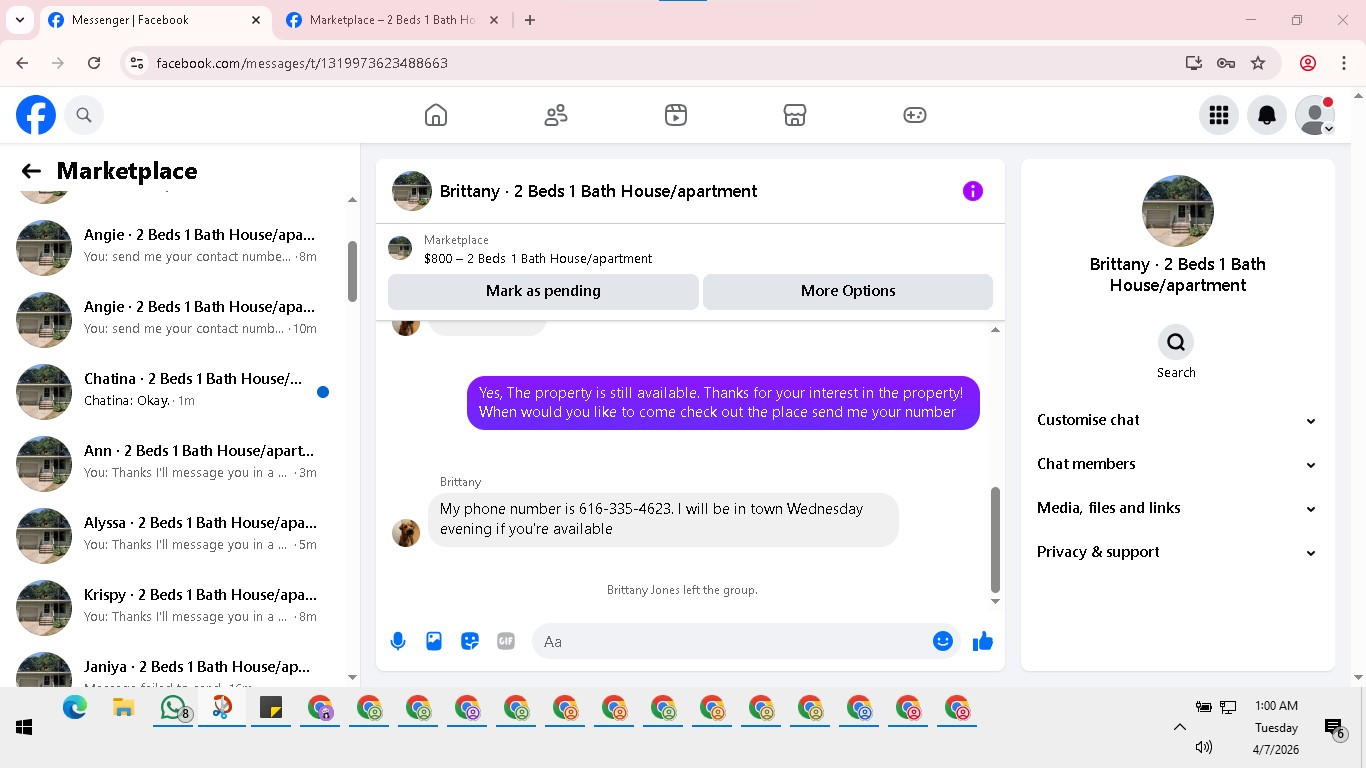
Task: Open the emoji picker in message box
Action: pos(943,641)
